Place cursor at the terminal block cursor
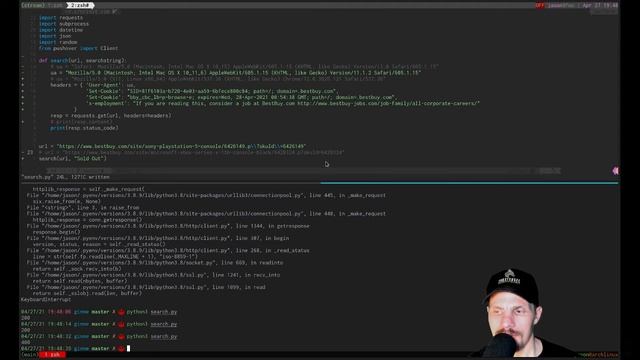This screenshot has height=360, width=640. pyautogui.click(x=128, y=349)
